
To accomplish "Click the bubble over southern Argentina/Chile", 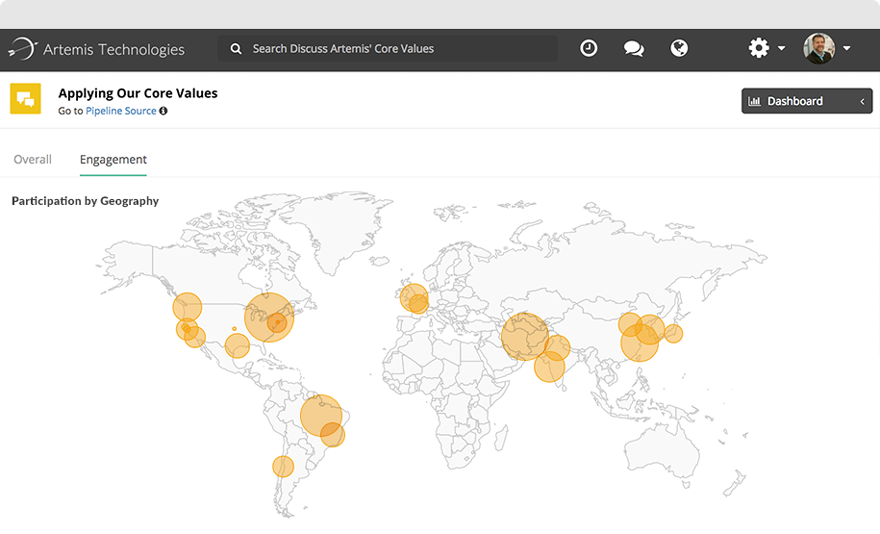I will pos(283,466).
